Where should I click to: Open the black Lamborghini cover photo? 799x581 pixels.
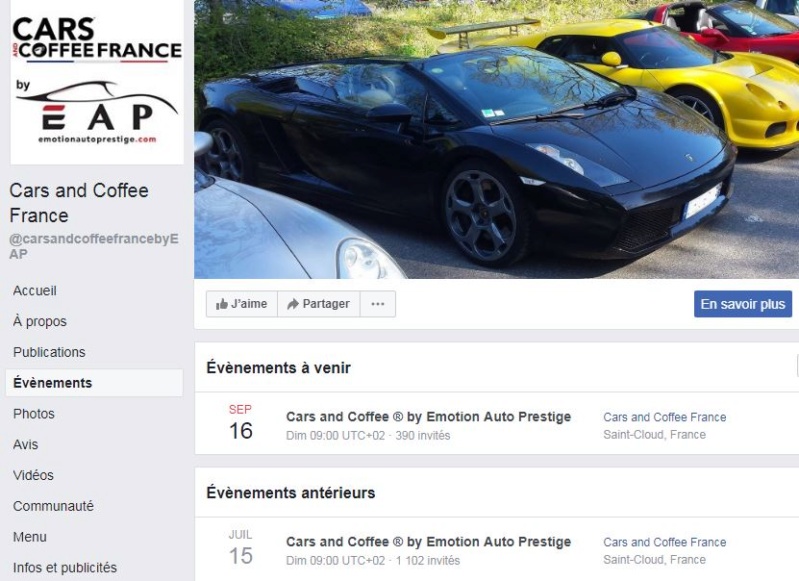pos(496,139)
